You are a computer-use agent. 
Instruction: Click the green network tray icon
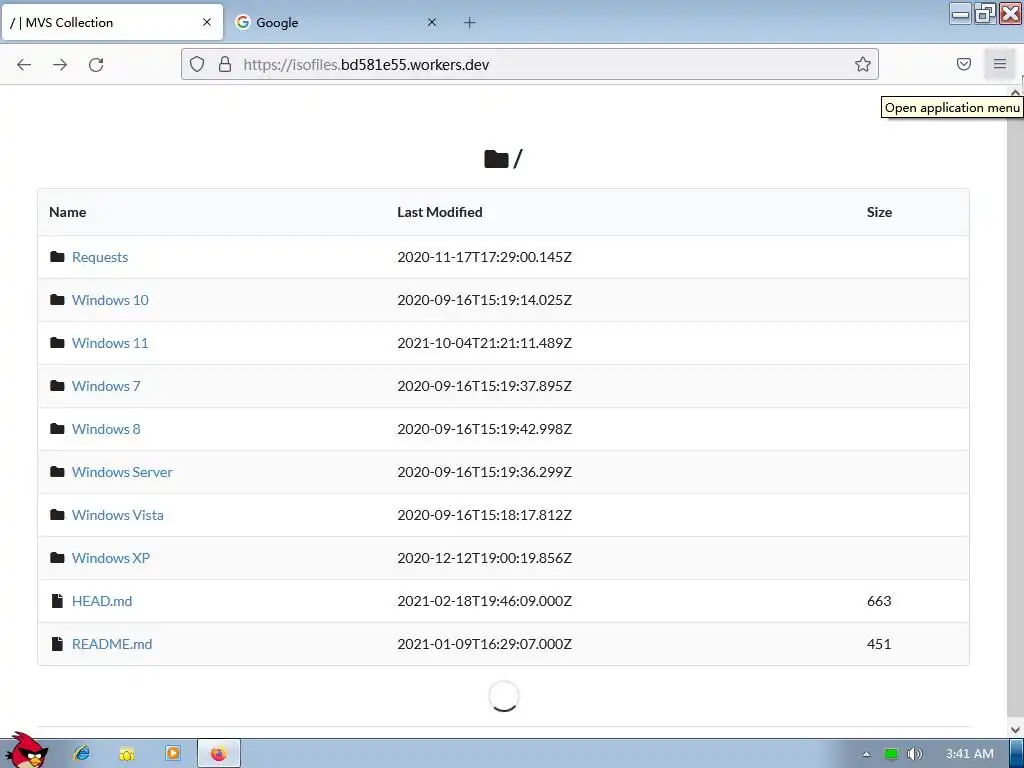click(x=891, y=754)
